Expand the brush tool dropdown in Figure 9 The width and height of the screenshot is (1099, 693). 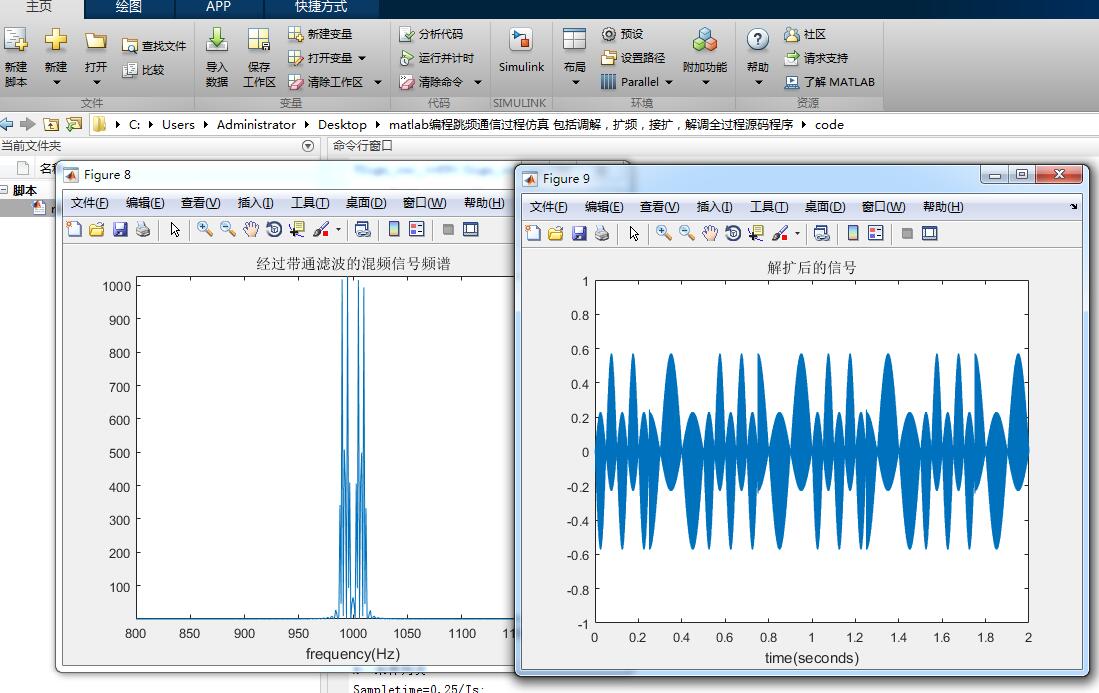tap(797, 234)
